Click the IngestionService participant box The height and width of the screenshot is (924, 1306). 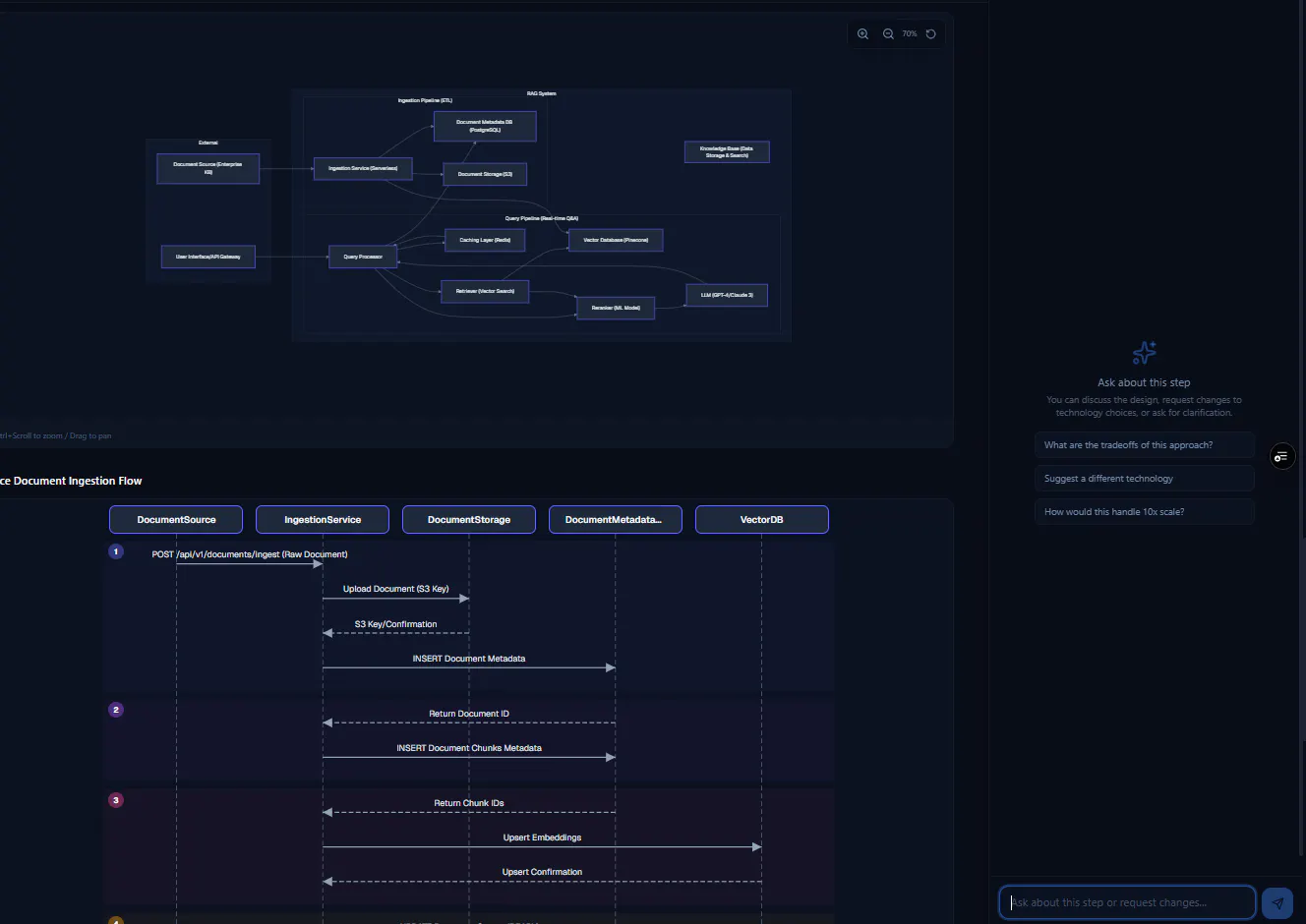(x=323, y=519)
